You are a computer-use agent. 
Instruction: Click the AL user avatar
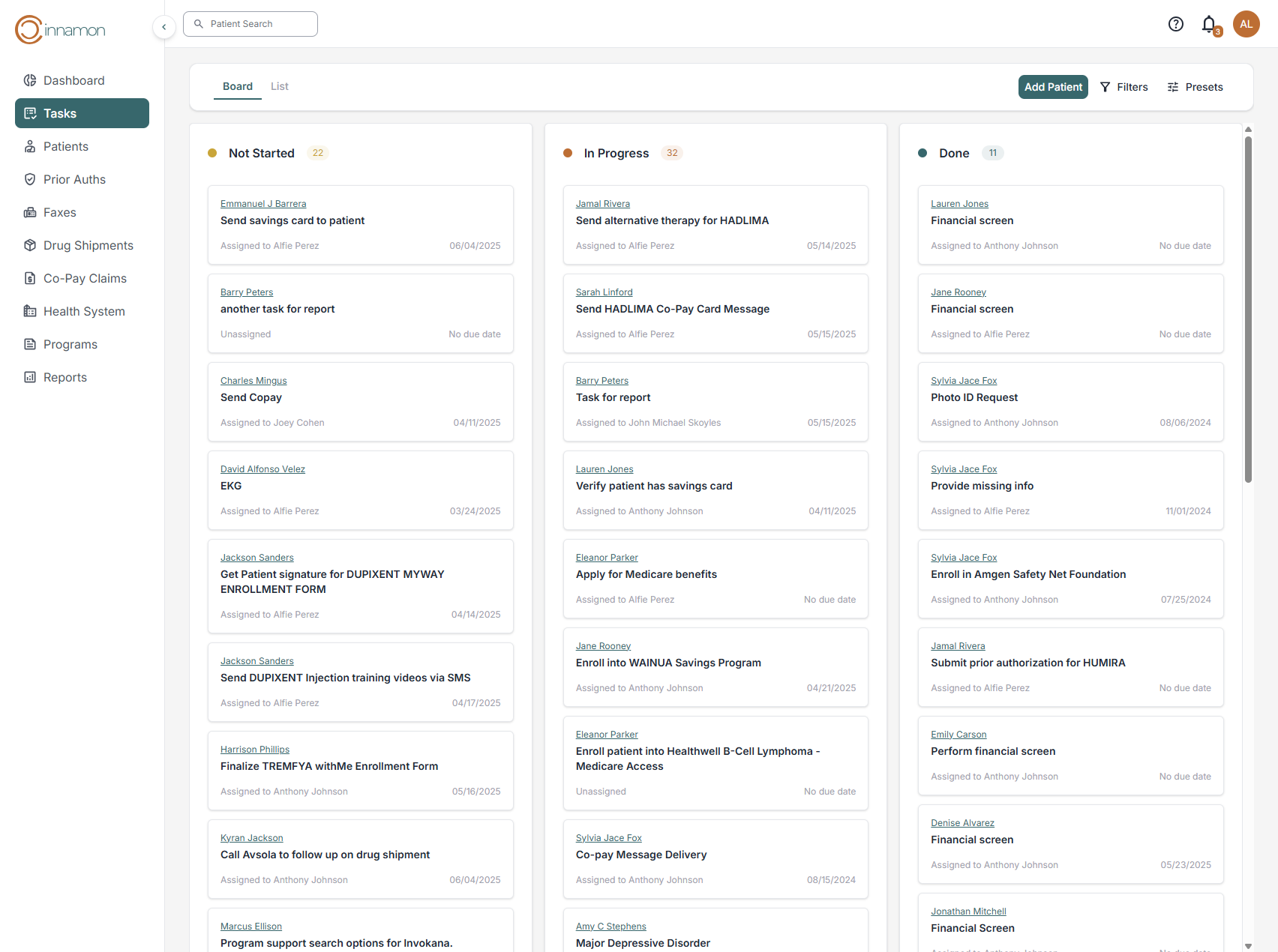click(x=1246, y=24)
